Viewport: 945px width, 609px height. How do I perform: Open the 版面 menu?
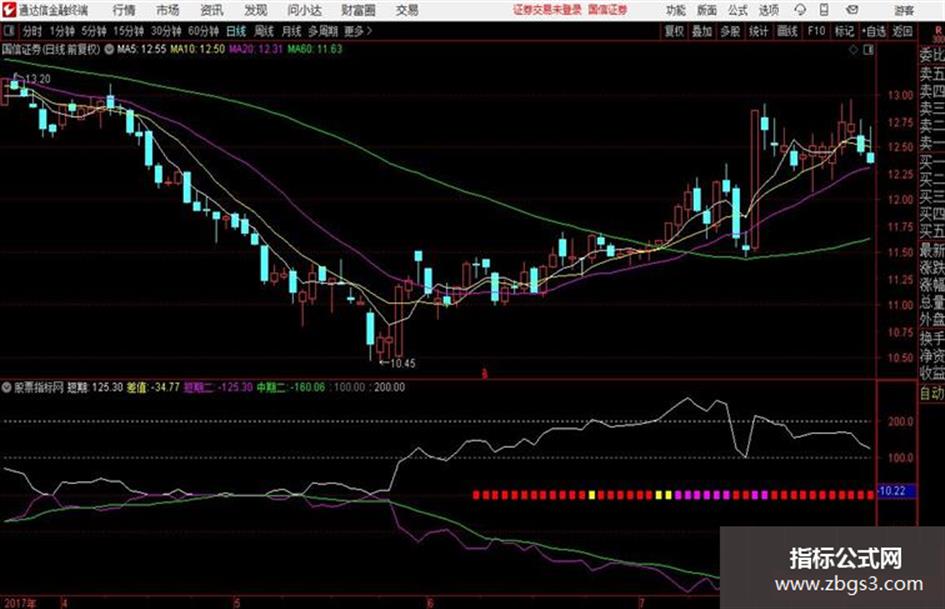point(706,10)
